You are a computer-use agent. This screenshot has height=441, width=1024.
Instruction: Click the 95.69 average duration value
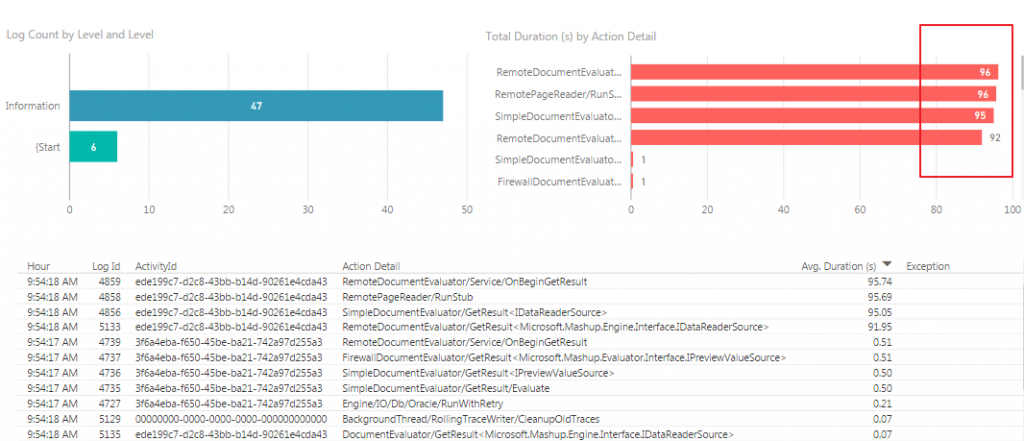point(879,297)
